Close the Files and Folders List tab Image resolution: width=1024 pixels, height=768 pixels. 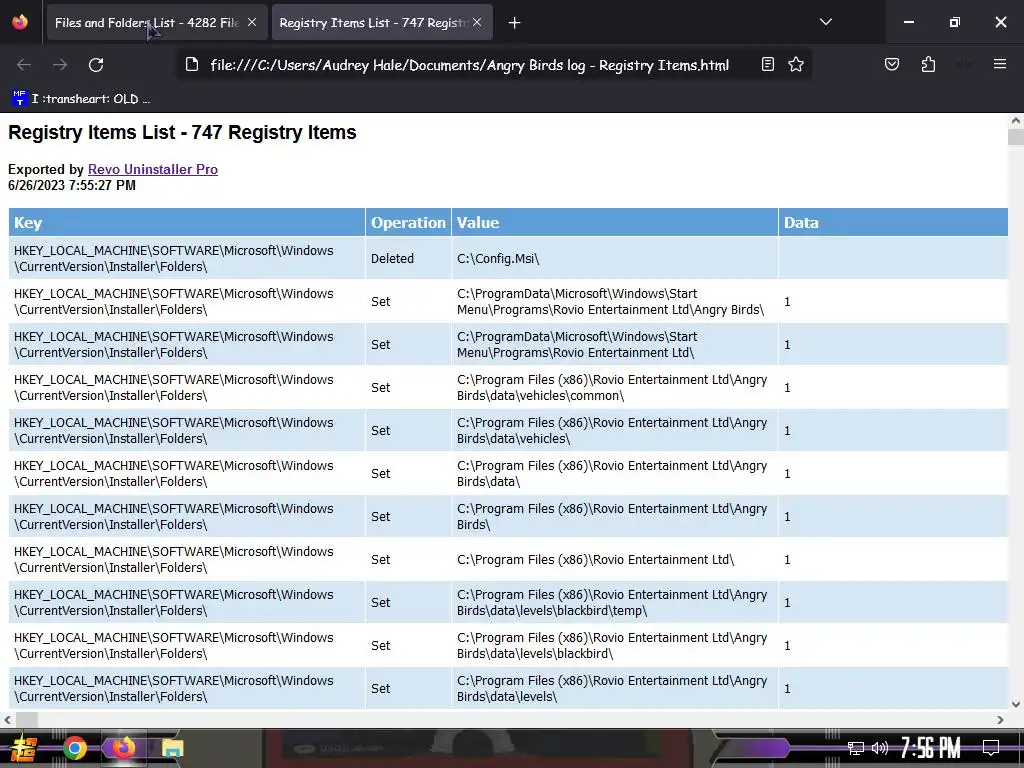coord(252,22)
